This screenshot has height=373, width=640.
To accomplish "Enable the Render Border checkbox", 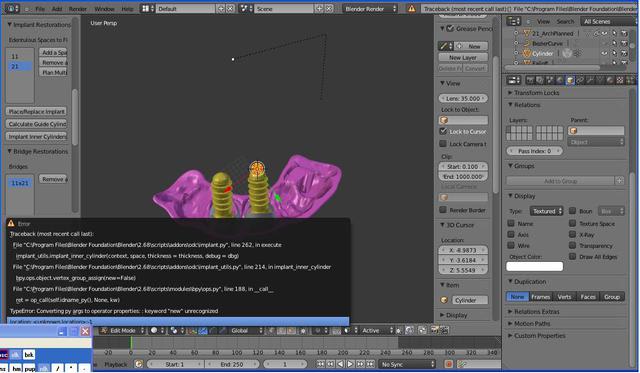I will 443,210.
